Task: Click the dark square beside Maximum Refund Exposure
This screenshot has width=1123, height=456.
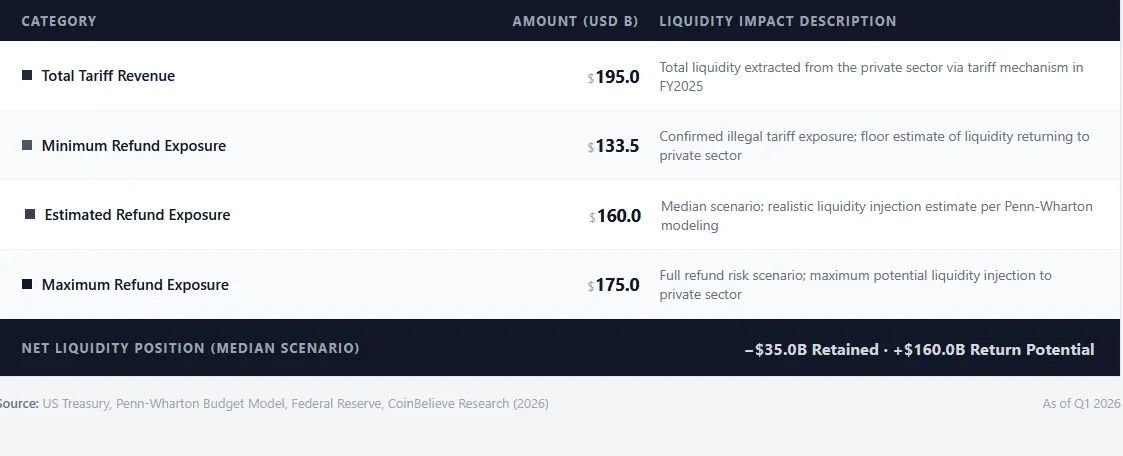Action: [27, 284]
